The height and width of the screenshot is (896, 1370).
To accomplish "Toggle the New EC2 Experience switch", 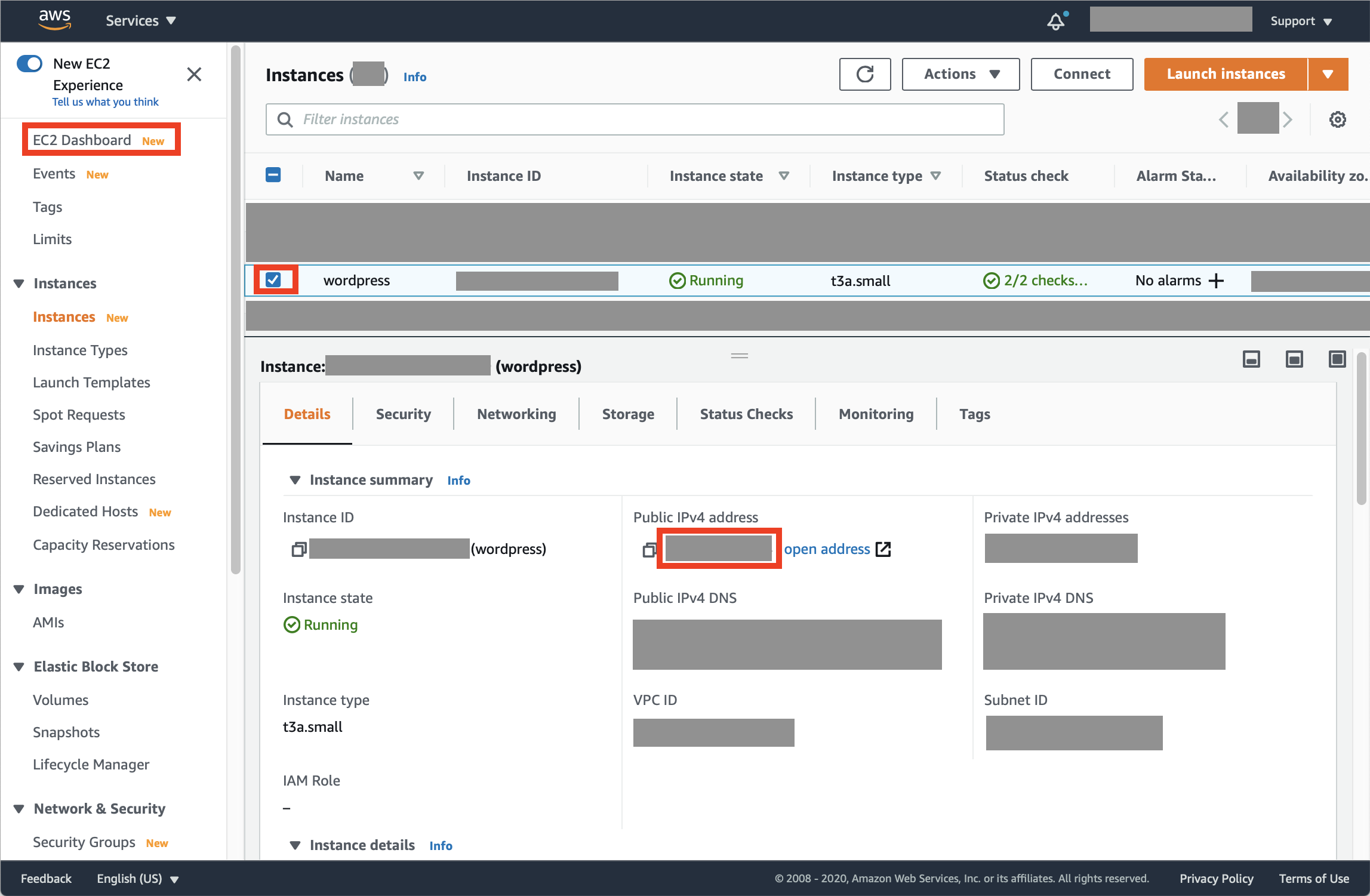I will tap(29, 63).
